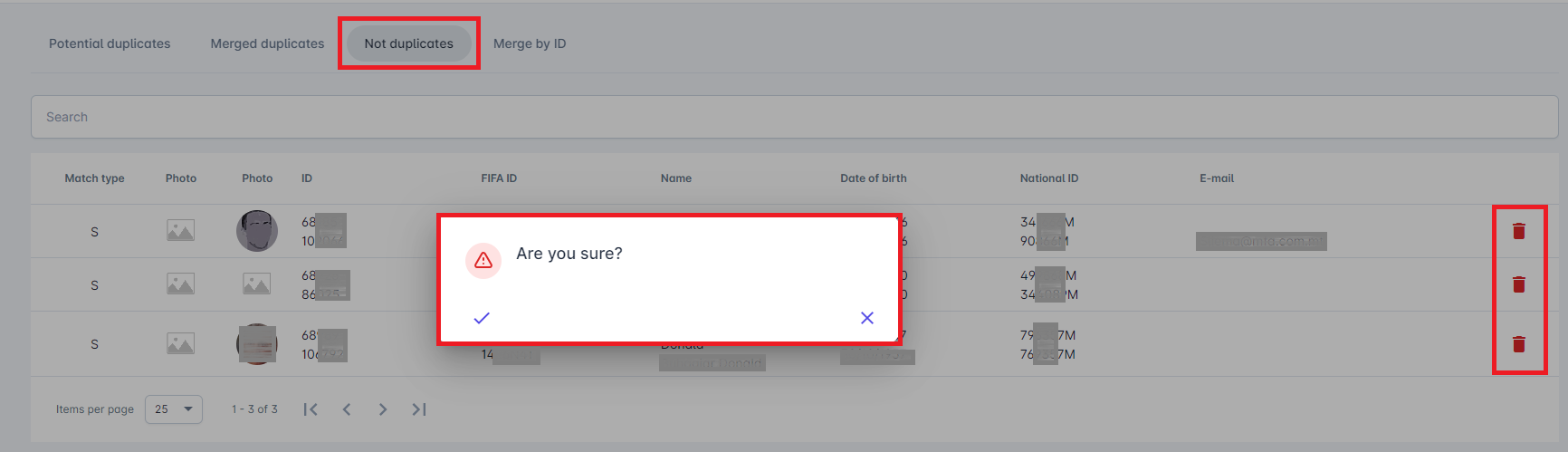
Task: Go to the next page
Action: 383,409
